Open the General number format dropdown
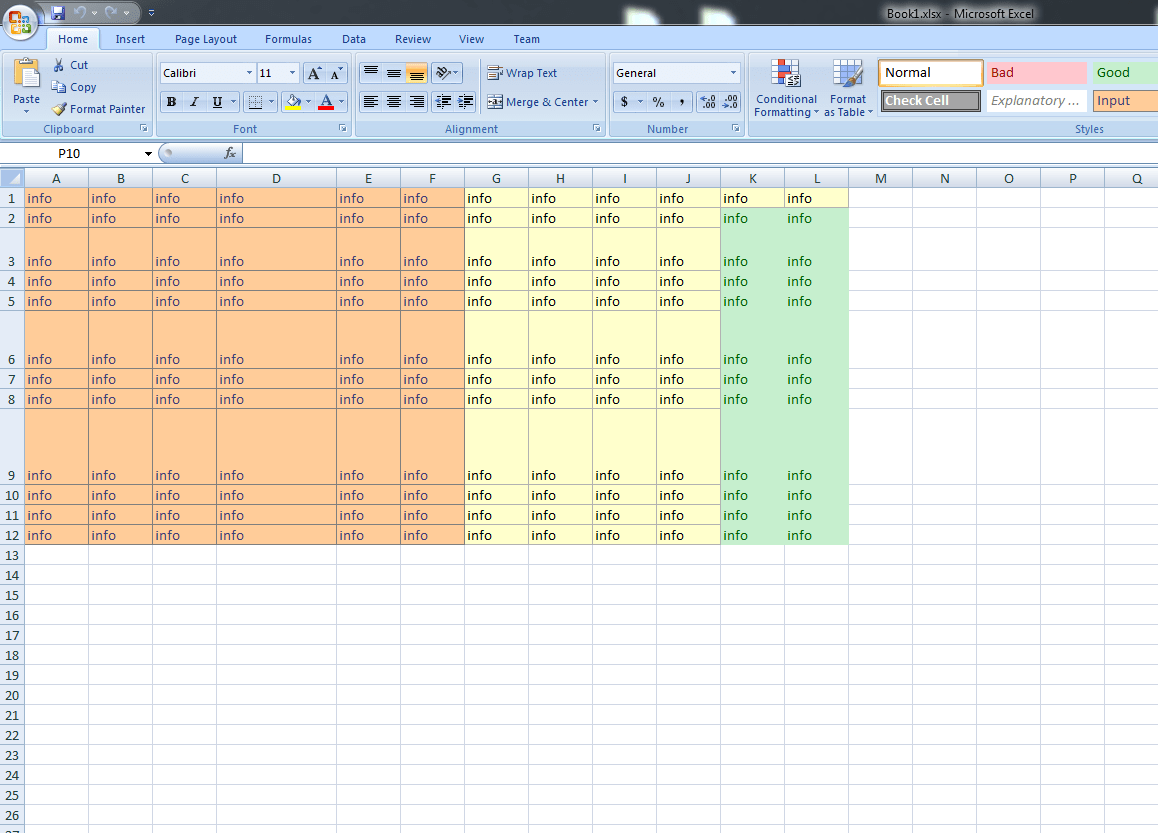The height and width of the screenshot is (833, 1158). point(735,72)
